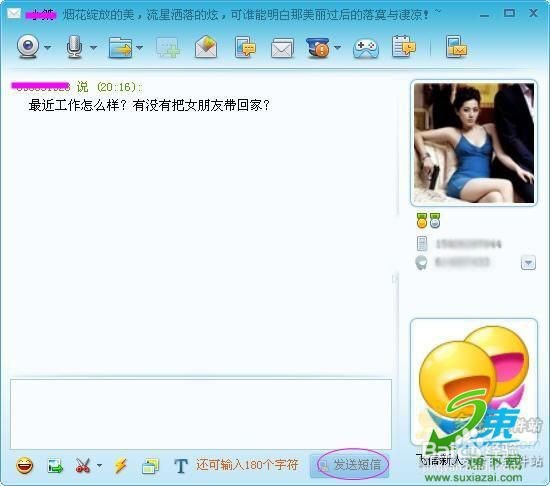Viewport: 550px width, 486px height.
Task: Click the message 最近工作怎么样 text
Action: 149,105
